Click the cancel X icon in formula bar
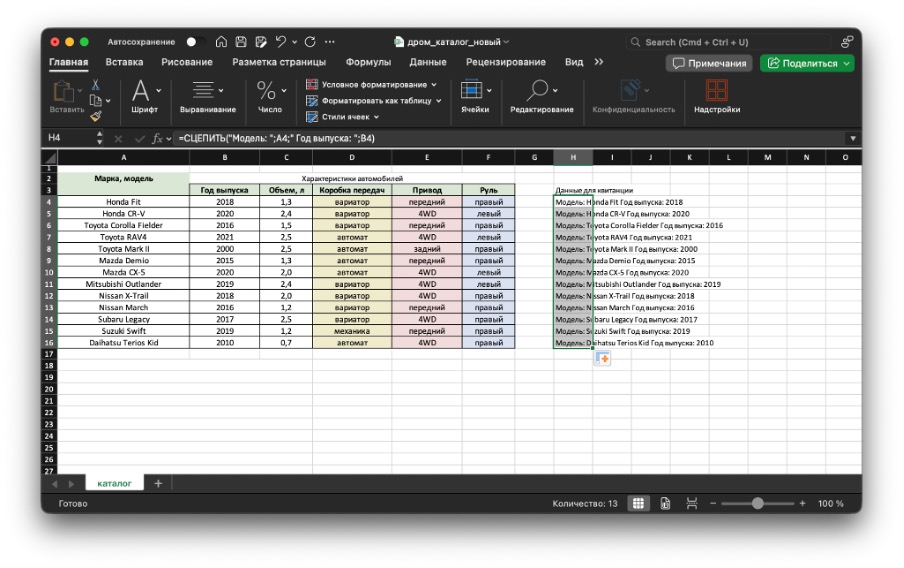Viewport: 904px width, 568px height. click(118, 138)
